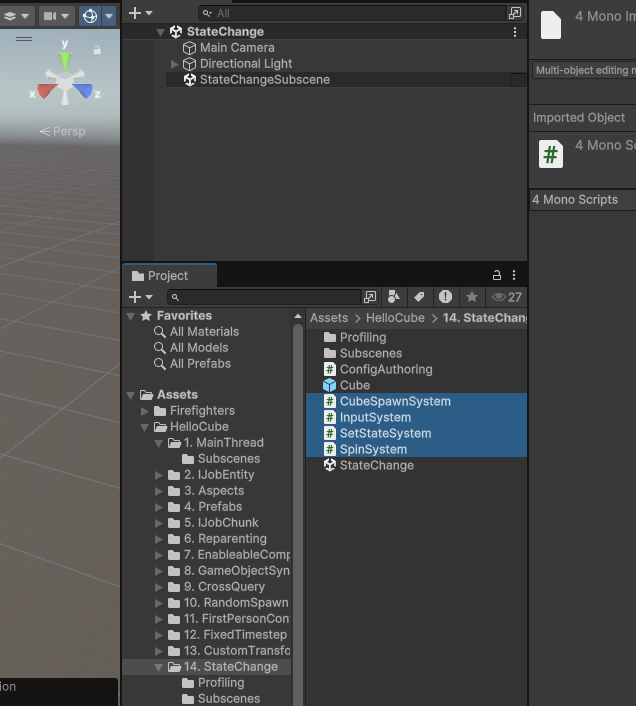Toggle hidden packages visibility (27)
Viewport: 636px width, 706px height.
click(506, 297)
